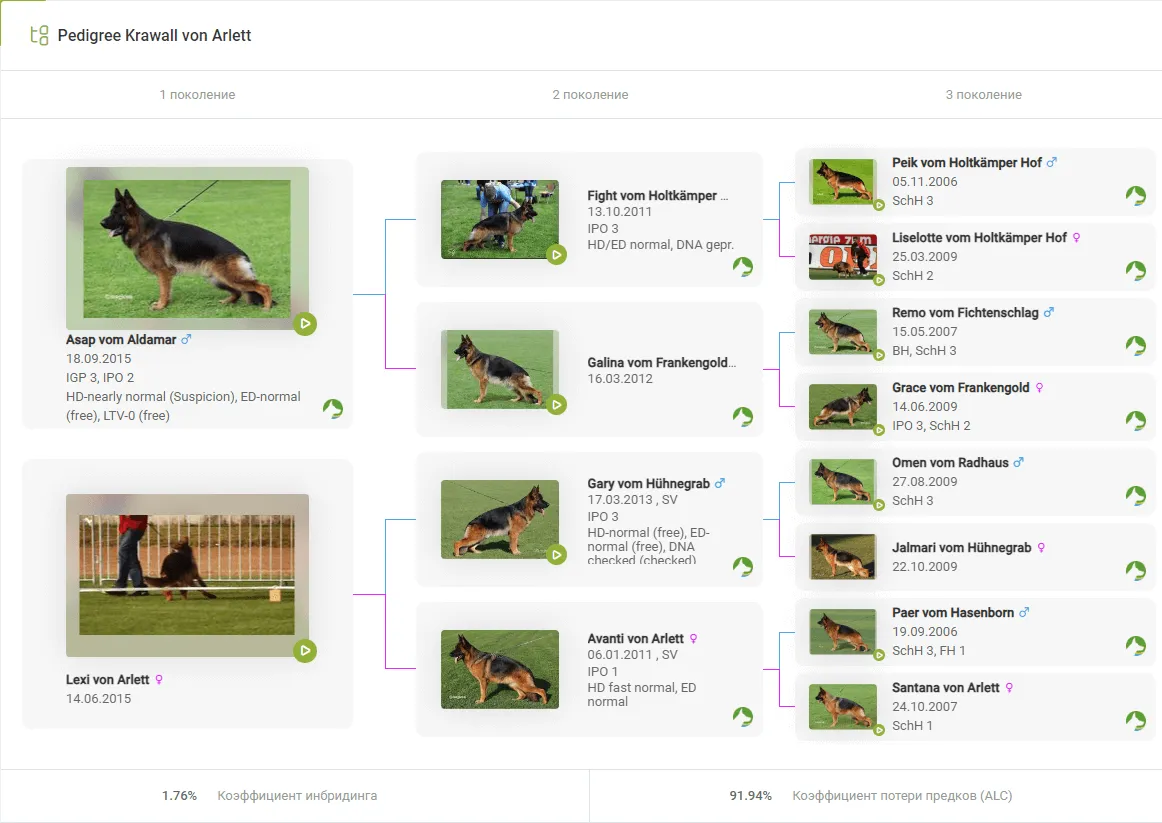Click the pedigree tree icon beside the title

coord(39,36)
